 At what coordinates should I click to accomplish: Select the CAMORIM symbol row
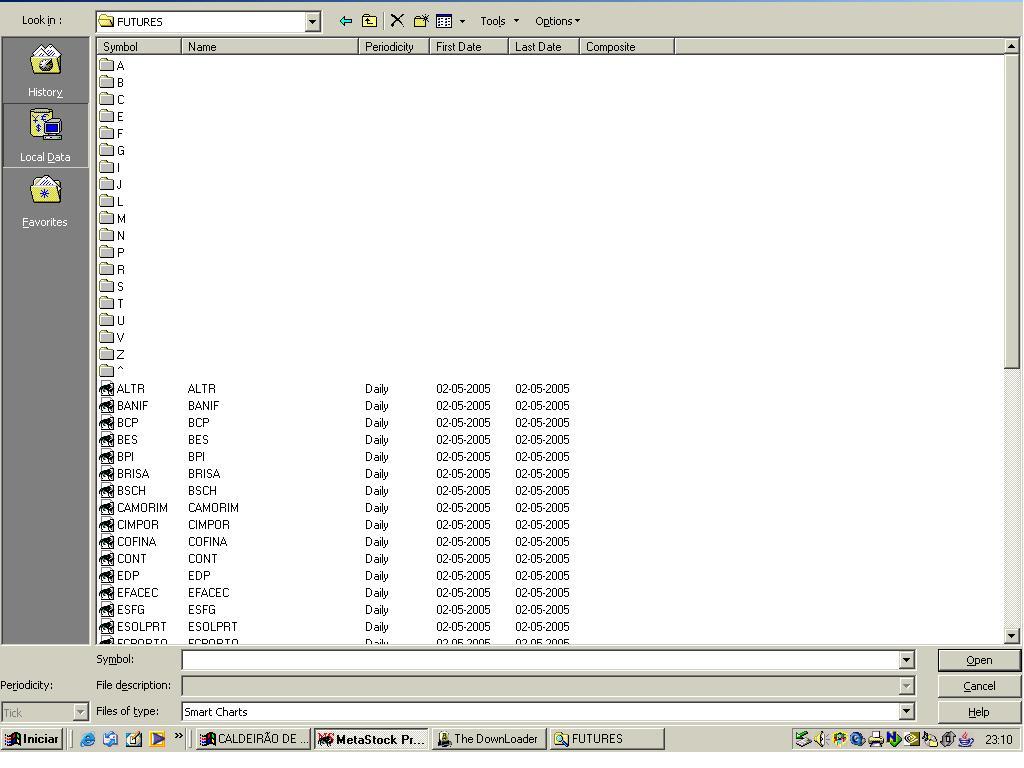(x=142, y=507)
